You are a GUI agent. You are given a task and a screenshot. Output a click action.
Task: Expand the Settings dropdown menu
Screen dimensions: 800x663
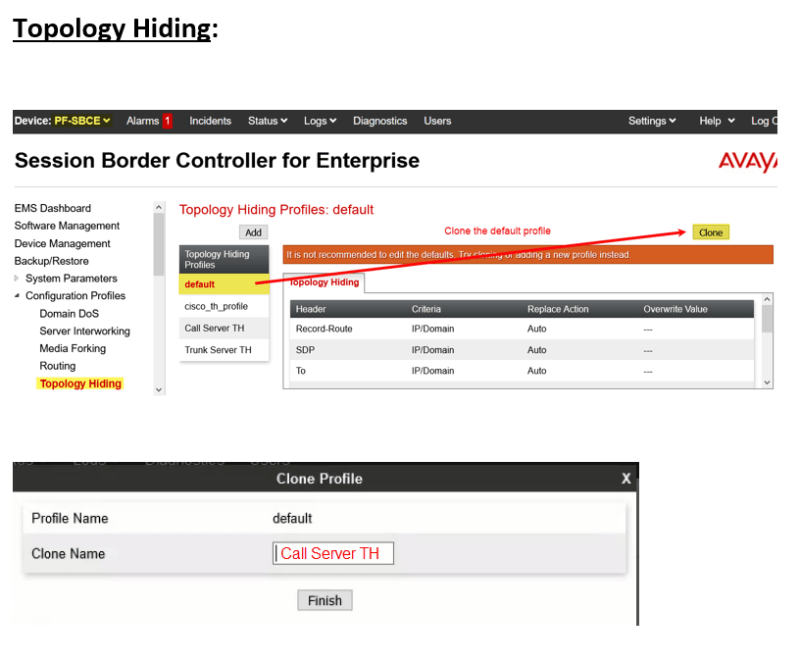tap(652, 121)
